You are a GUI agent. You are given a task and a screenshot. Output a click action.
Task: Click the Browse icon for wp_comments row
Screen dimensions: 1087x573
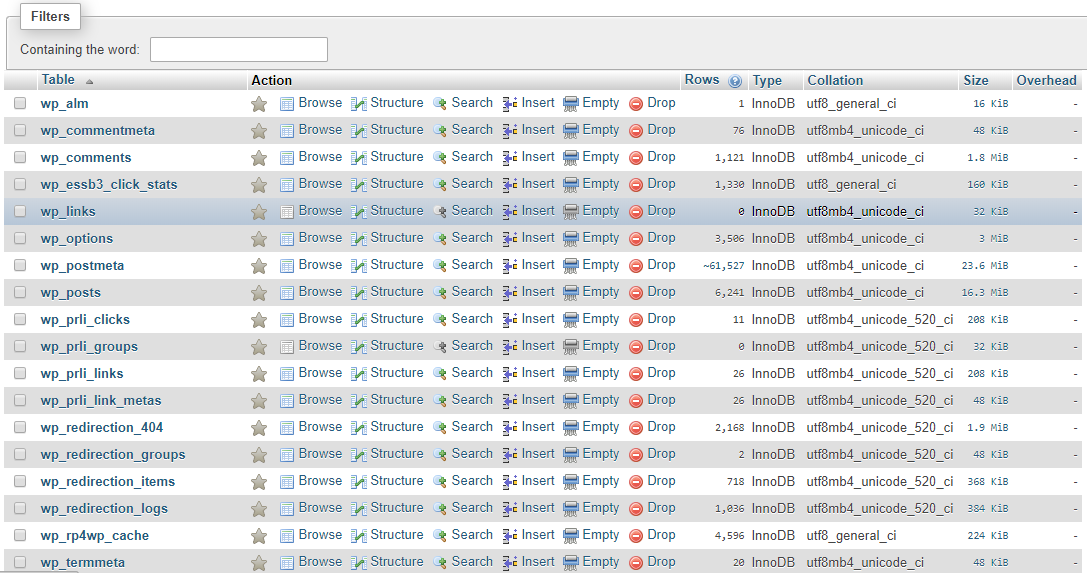pos(287,158)
